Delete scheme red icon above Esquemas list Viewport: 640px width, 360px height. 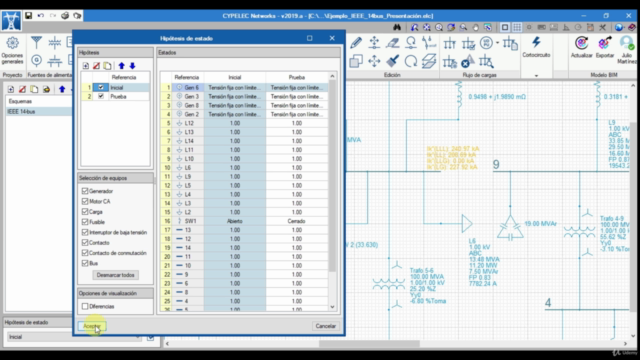22,89
